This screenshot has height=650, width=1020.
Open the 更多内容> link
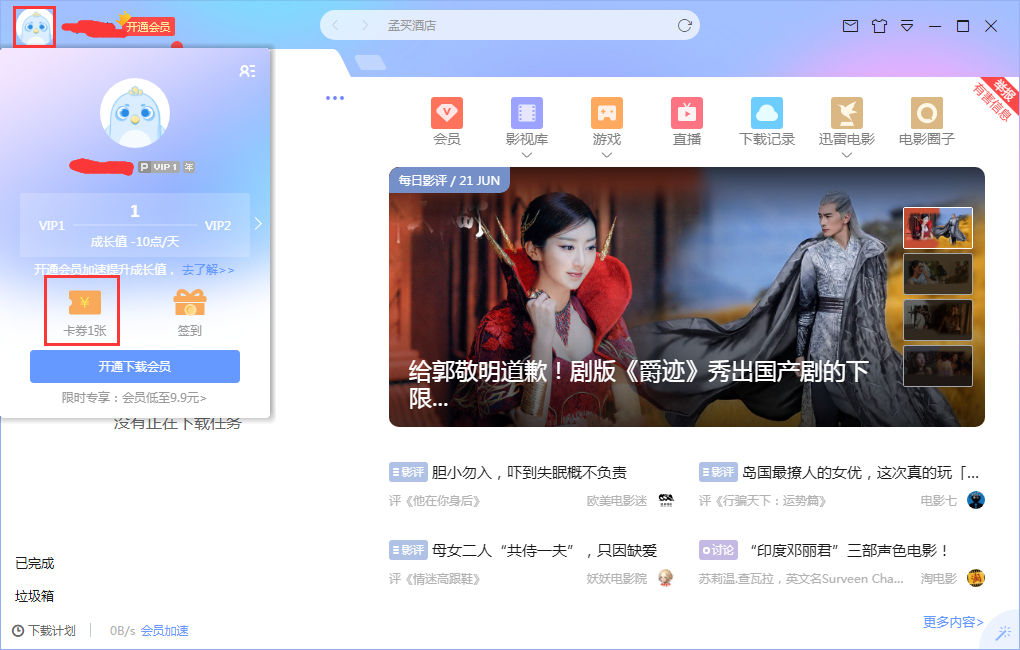pos(953,622)
